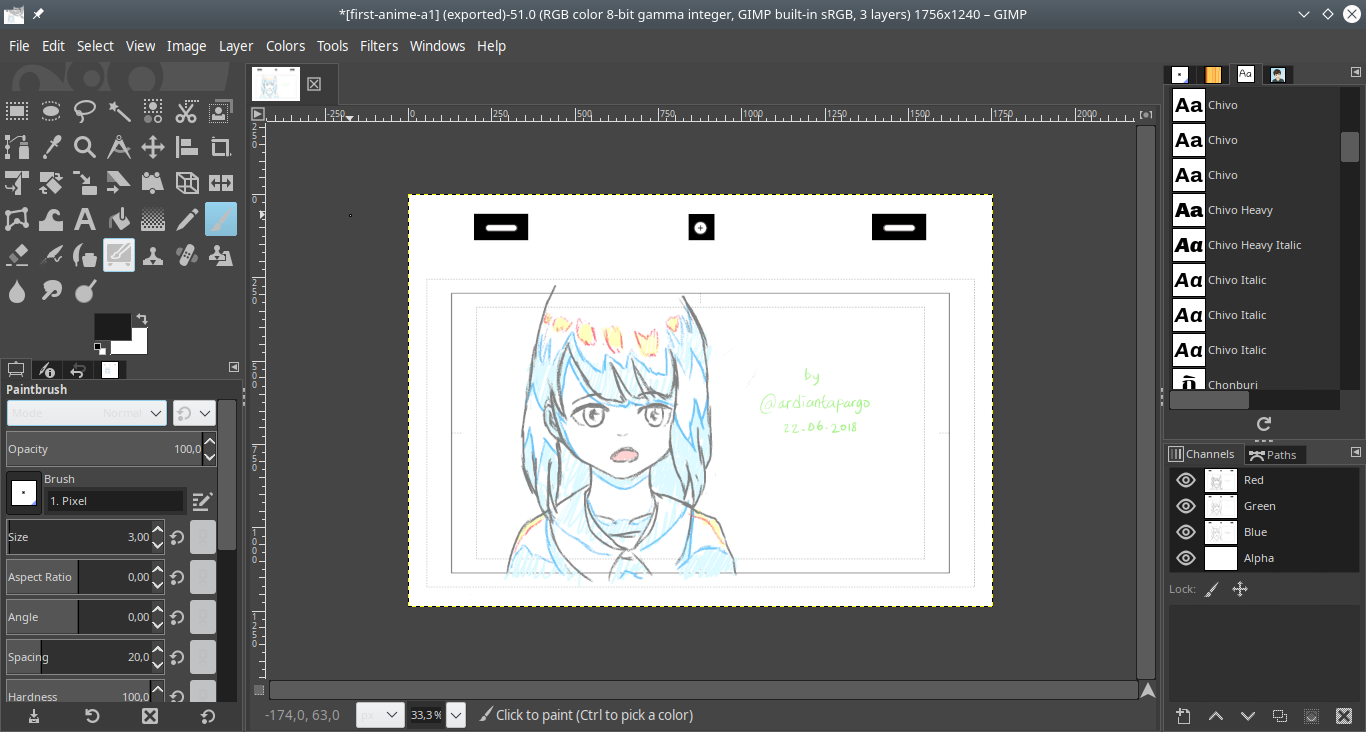The image size is (1366, 732).
Task: Click the Refresh fonts icon
Action: (1263, 424)
